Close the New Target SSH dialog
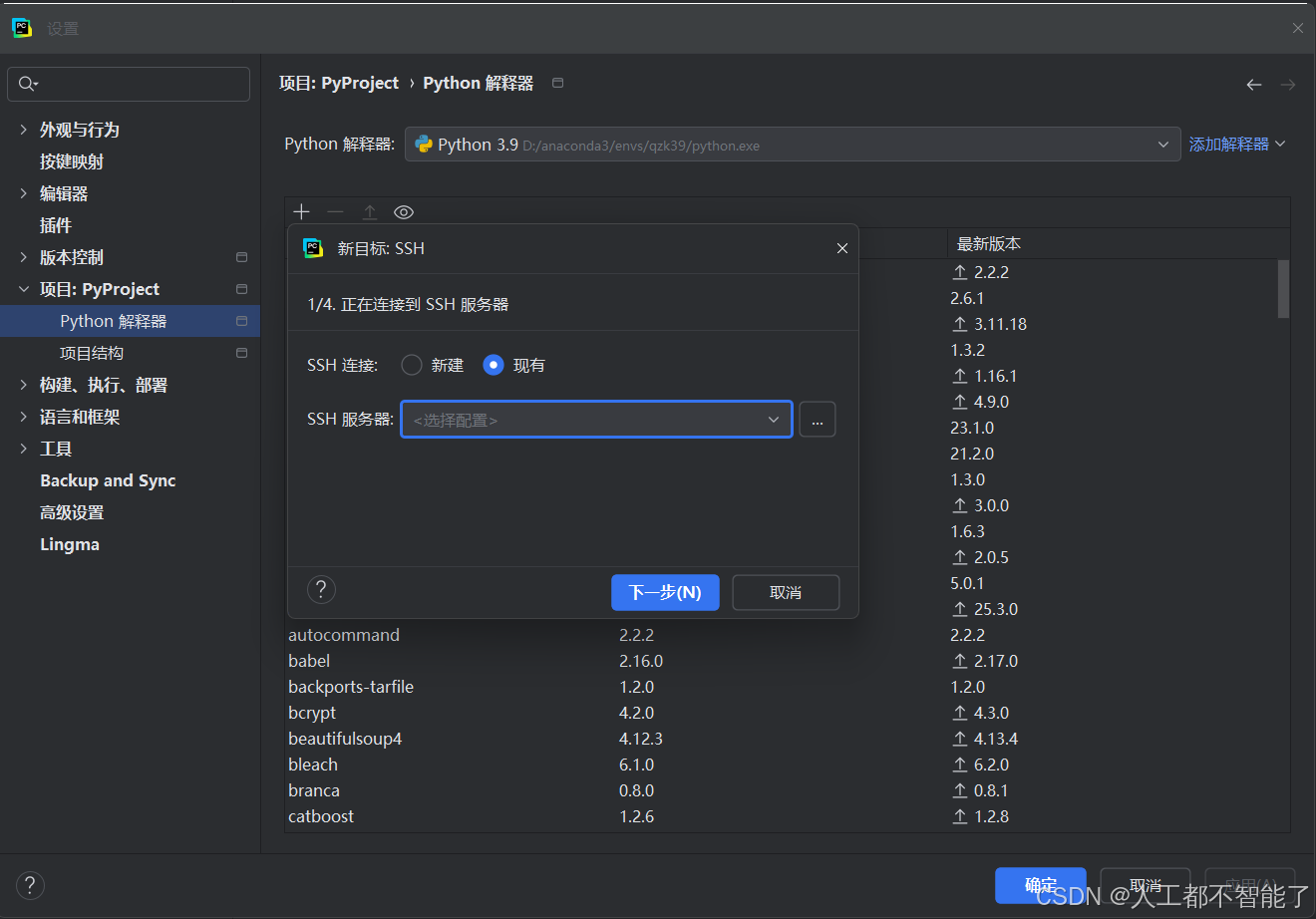 click(x=842, y=248)
